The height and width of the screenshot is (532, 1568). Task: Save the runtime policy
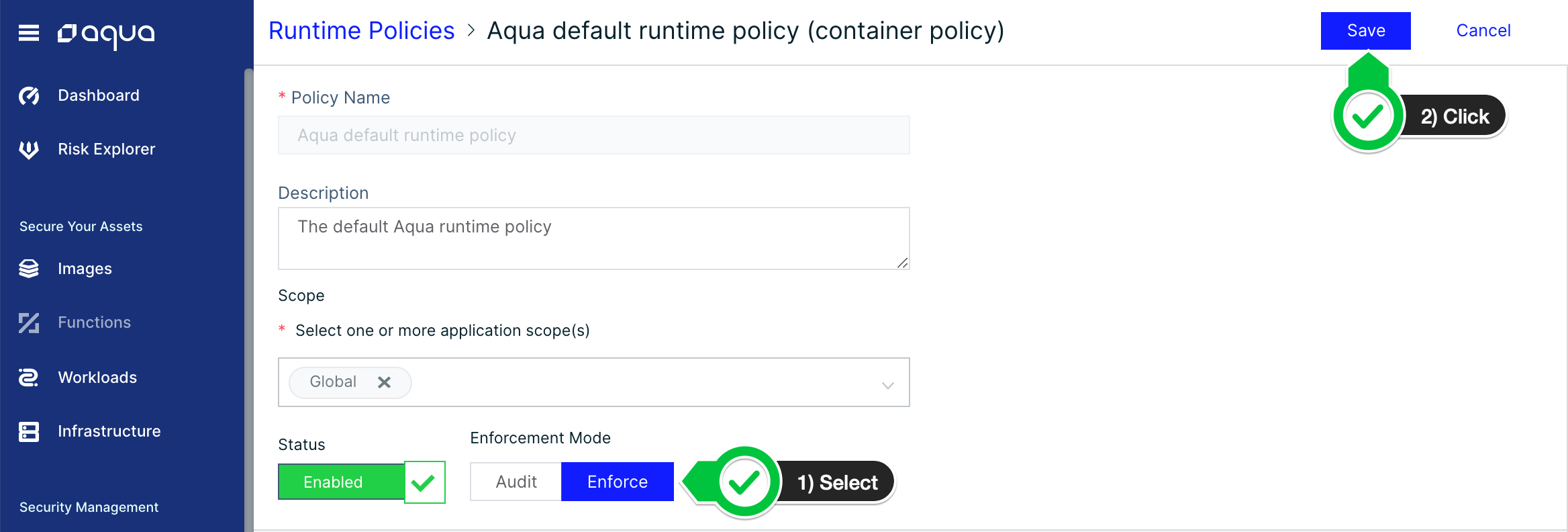click(x=1366, y=31)
